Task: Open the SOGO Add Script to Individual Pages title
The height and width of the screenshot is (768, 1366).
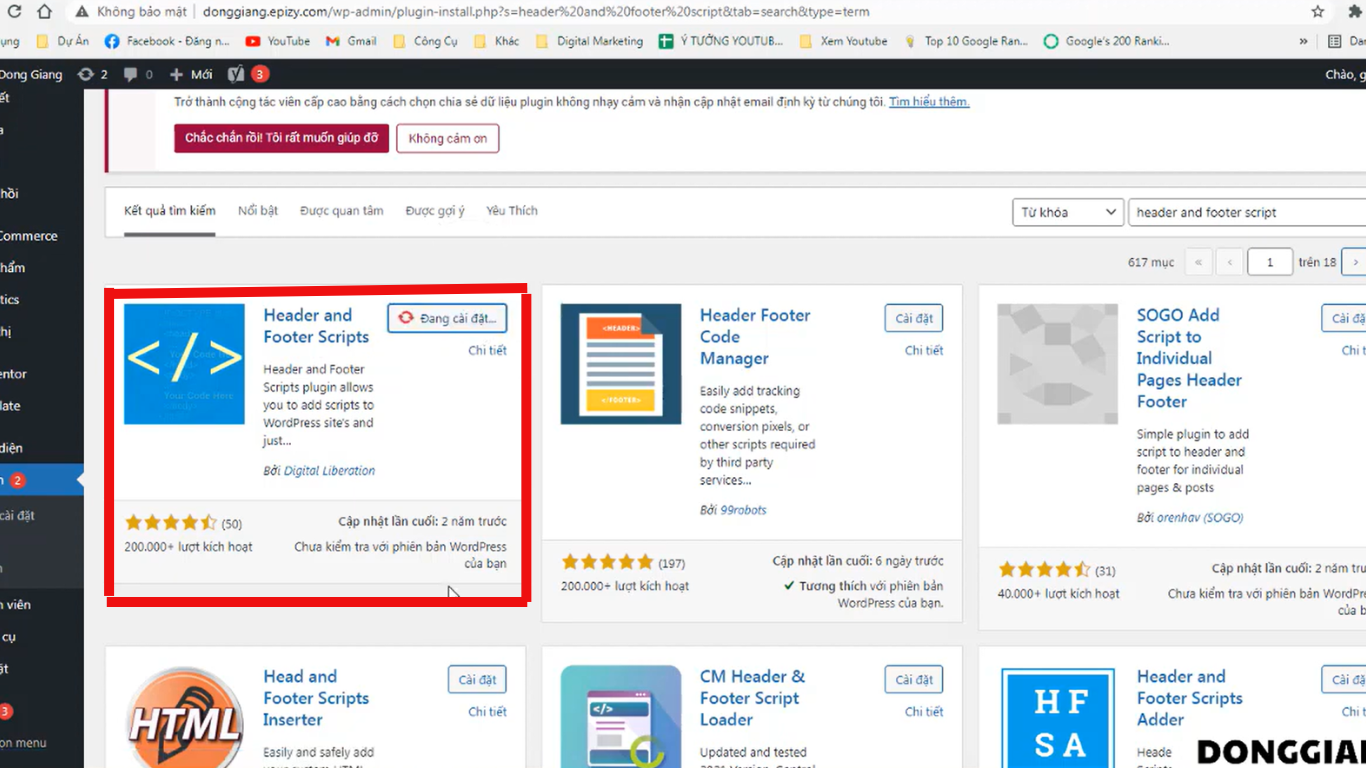Action: [1189, 358]
